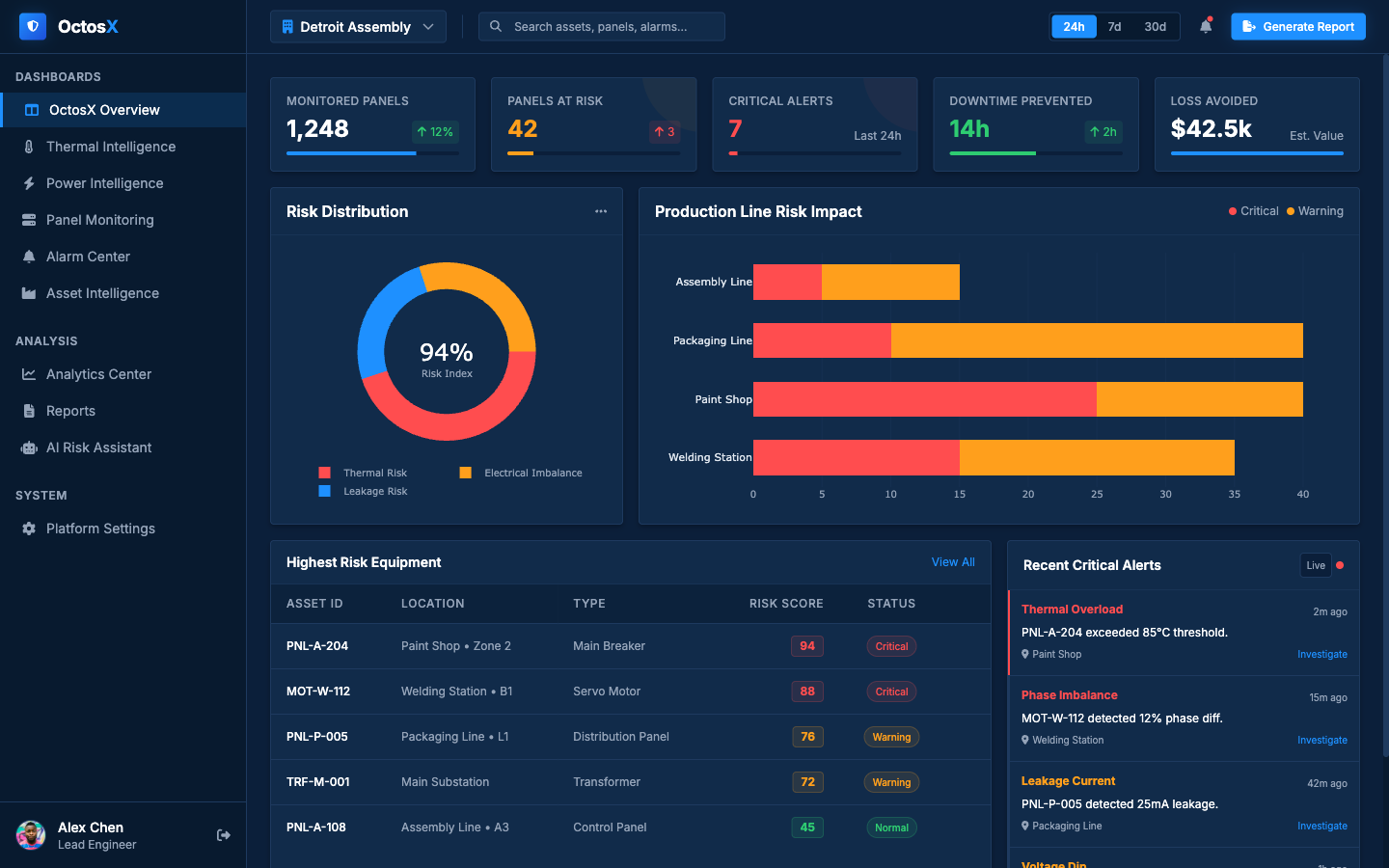The width and height of the screenshot is (1389, 868).
Task: Click the Alarm Center bell icon
Action: (x=29, y=257)
